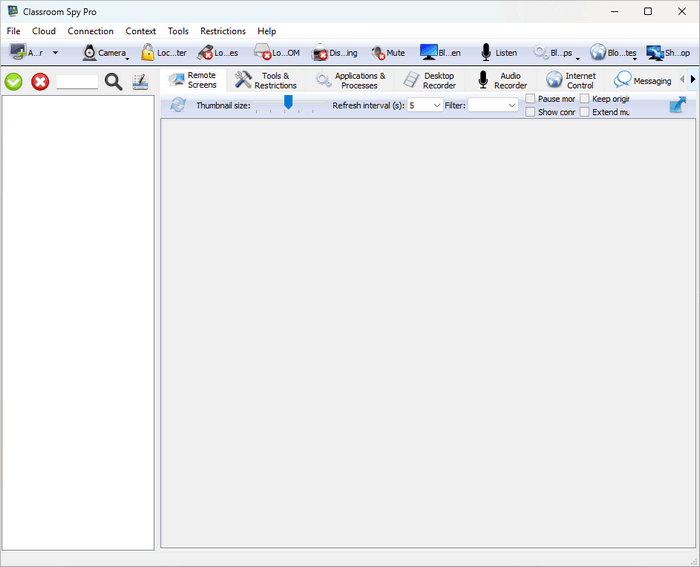700x567 pixels.
Task: Open the Connection menu
Action: coord(91,31)
